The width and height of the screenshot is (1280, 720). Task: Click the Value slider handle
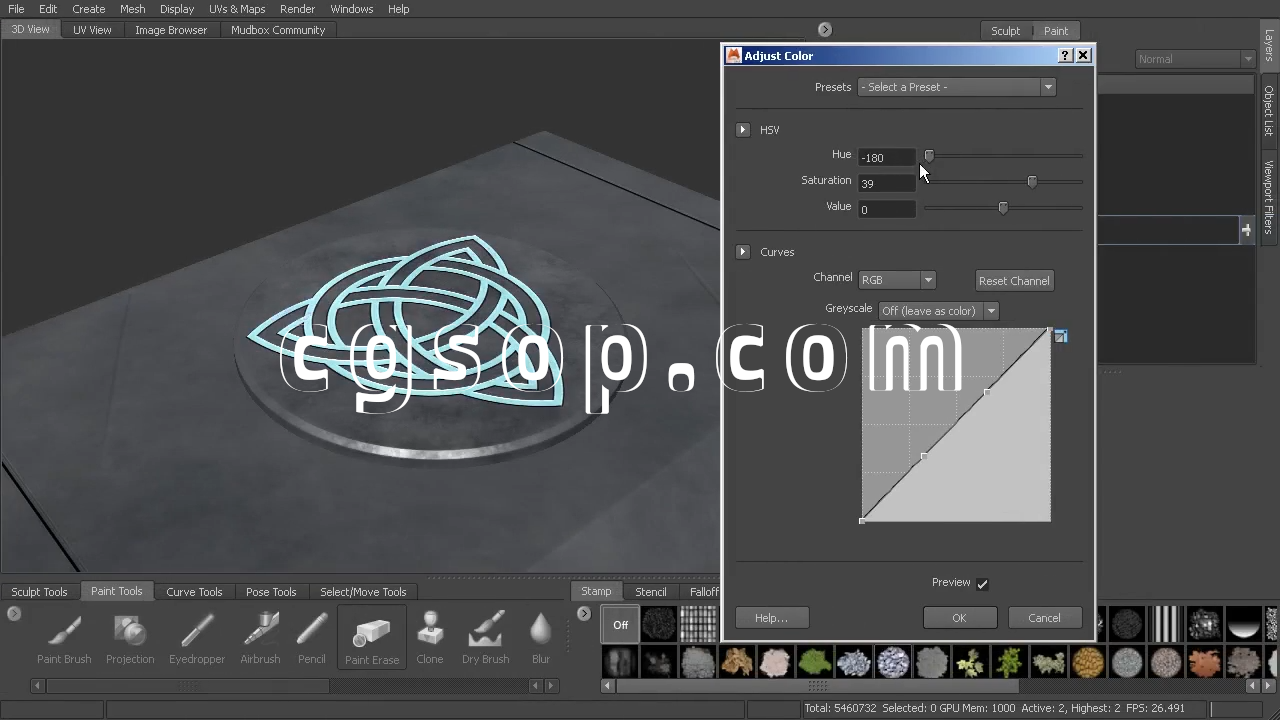[1003, 207]
